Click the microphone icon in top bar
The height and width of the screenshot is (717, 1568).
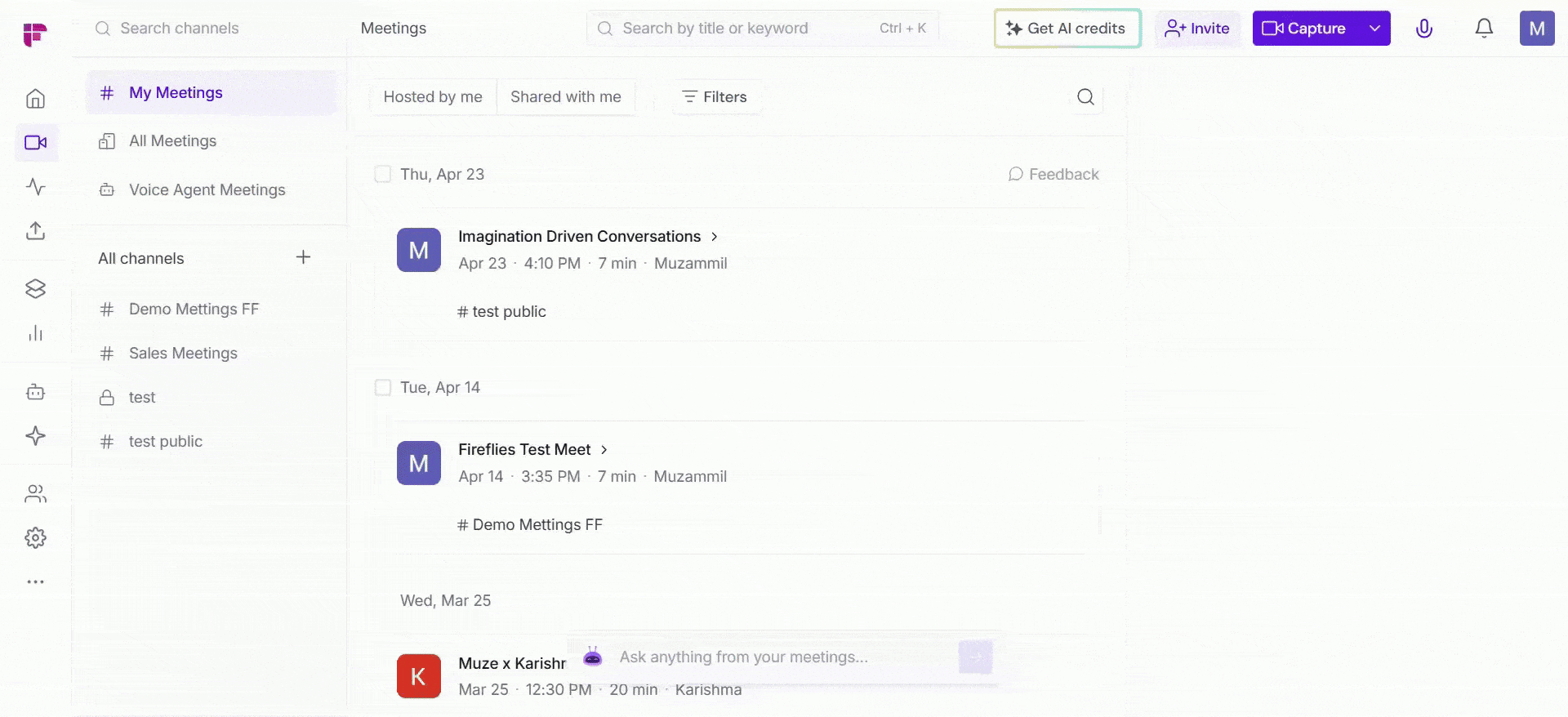click(x=1424, y=29)
